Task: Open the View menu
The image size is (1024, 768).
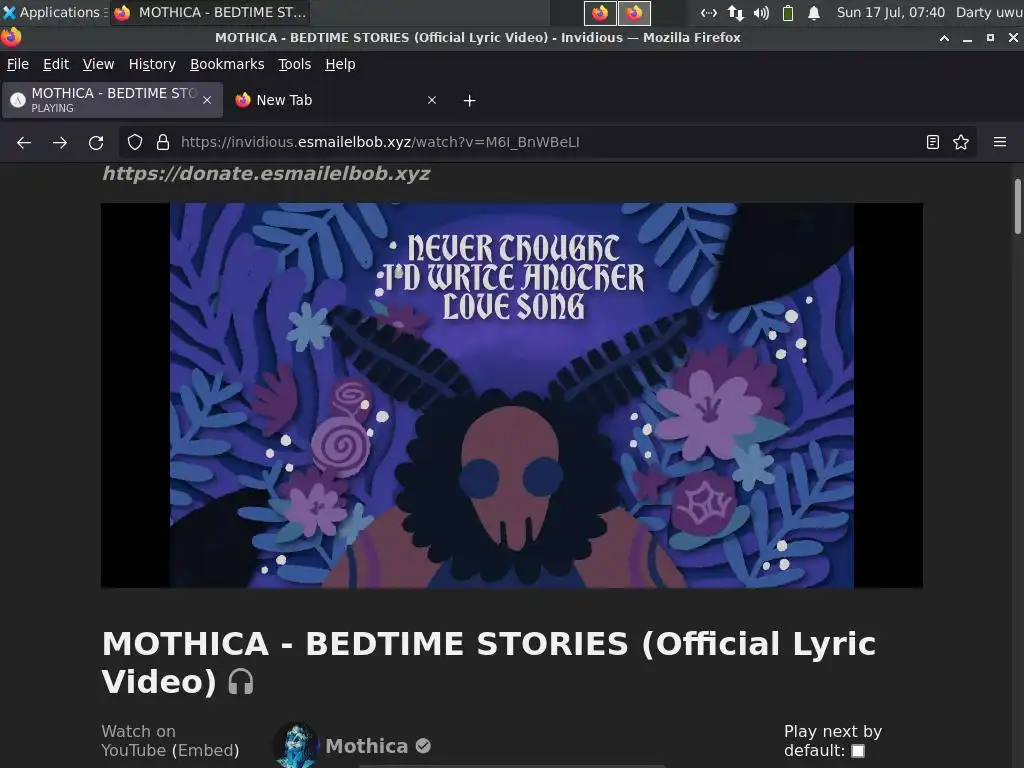Action: tap(99, 64)
